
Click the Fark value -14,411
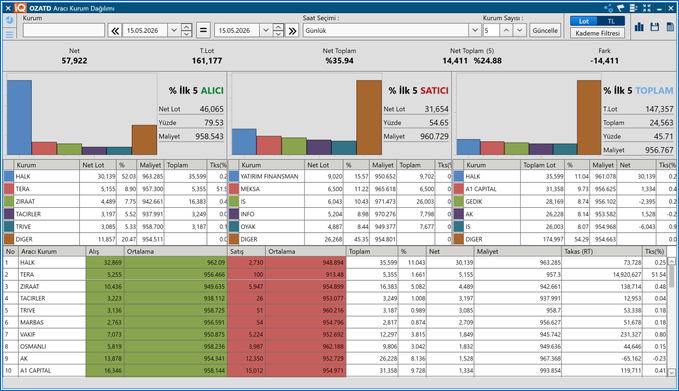pyautogui.click(x=604, y=61)
